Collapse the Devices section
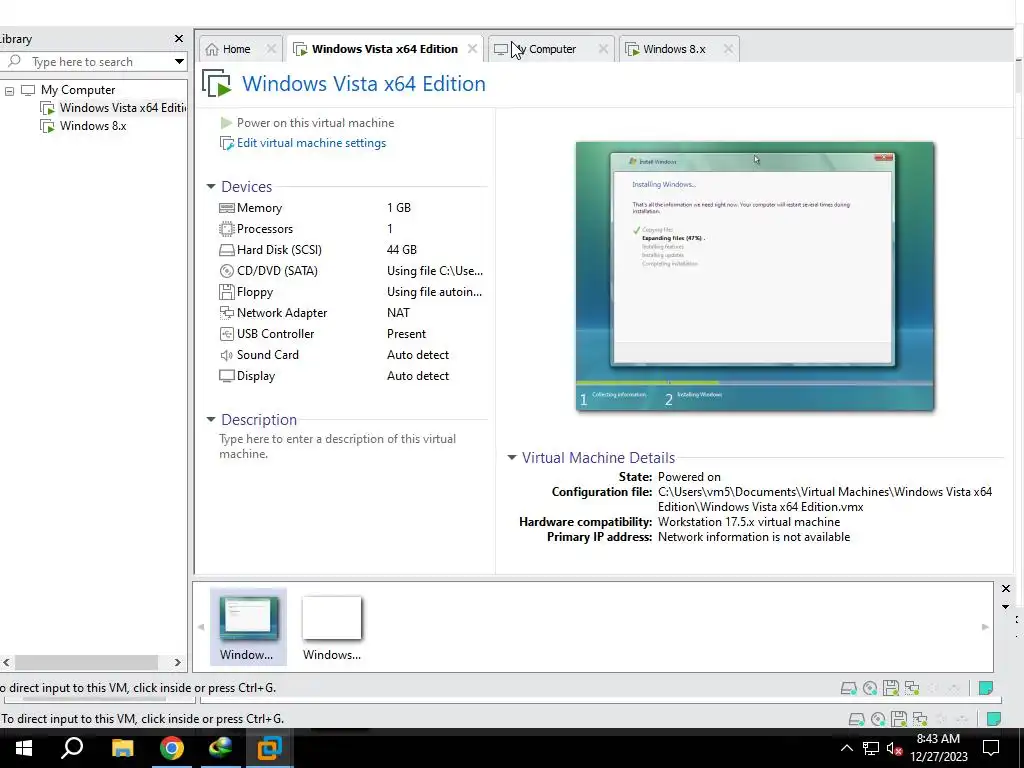Screen dimensions: 1024x768 tap(211, 187)
